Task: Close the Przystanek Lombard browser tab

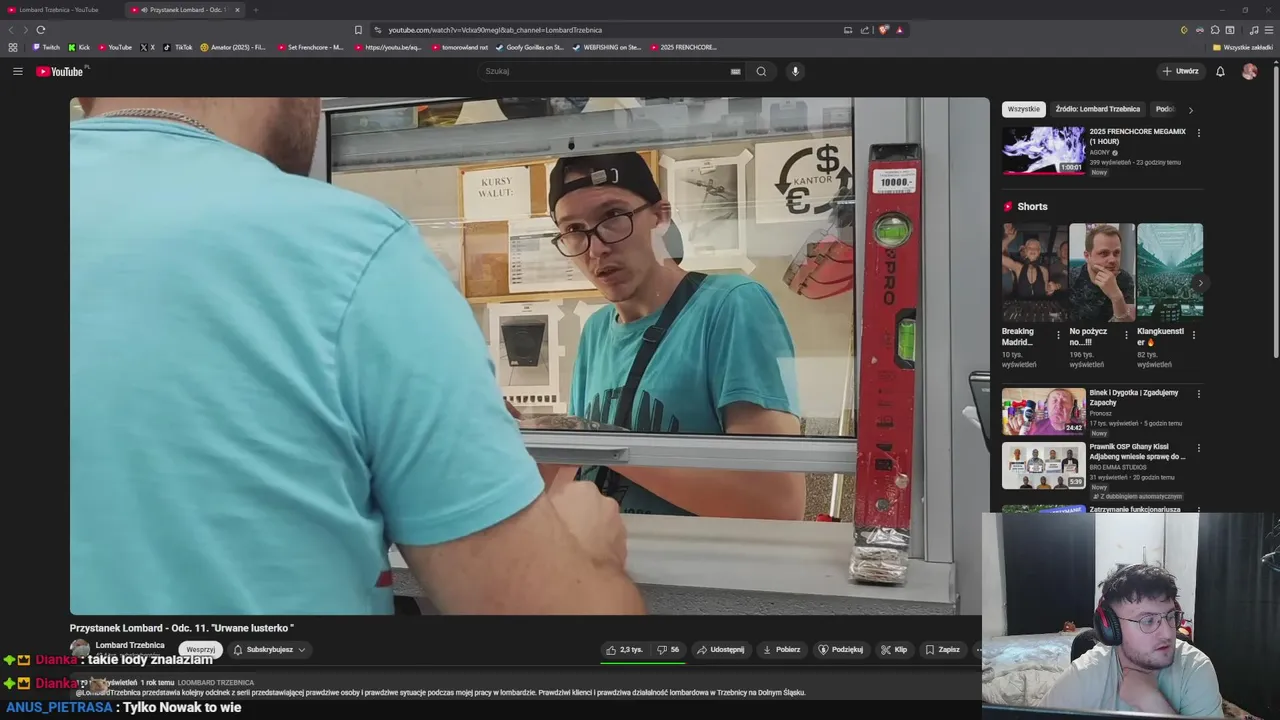Action: [237, 10]
